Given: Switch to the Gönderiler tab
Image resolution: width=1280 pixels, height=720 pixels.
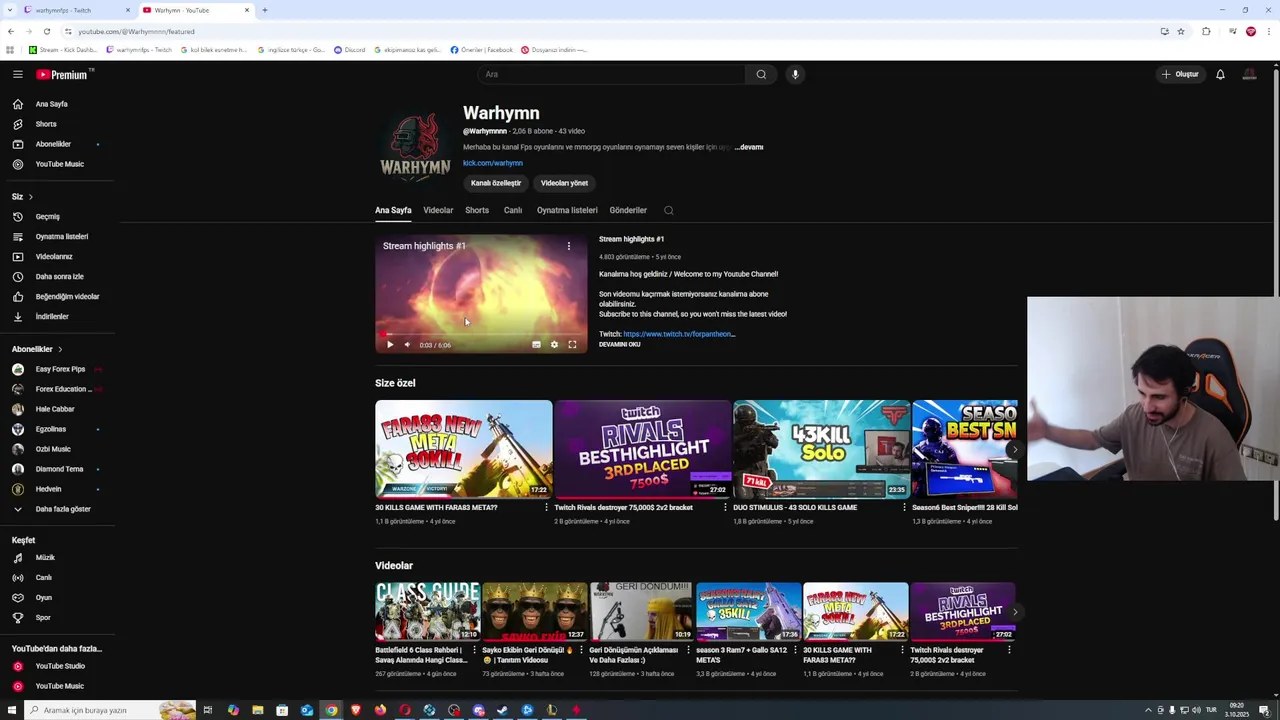Looking at the screenshot, I should 628,210.
